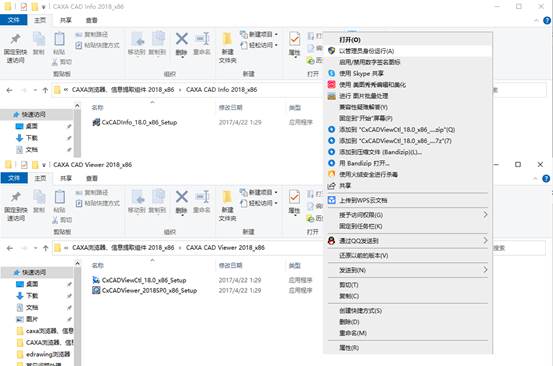Click up-folder arrow in Viewer window

pyautogui.click(x=45, y=248)
